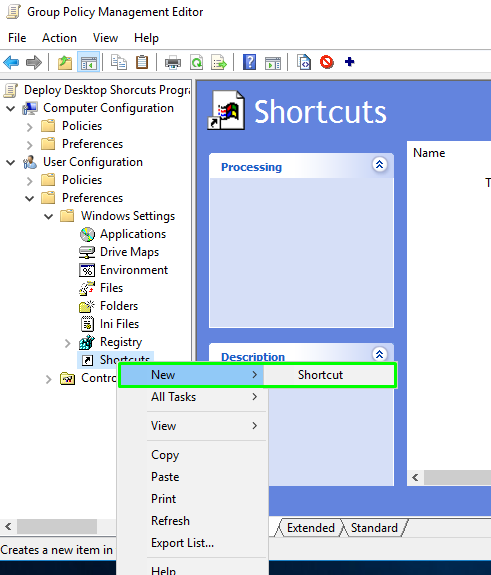
Task: Collapse the Windows Settings node
Action: pos(48,216)
